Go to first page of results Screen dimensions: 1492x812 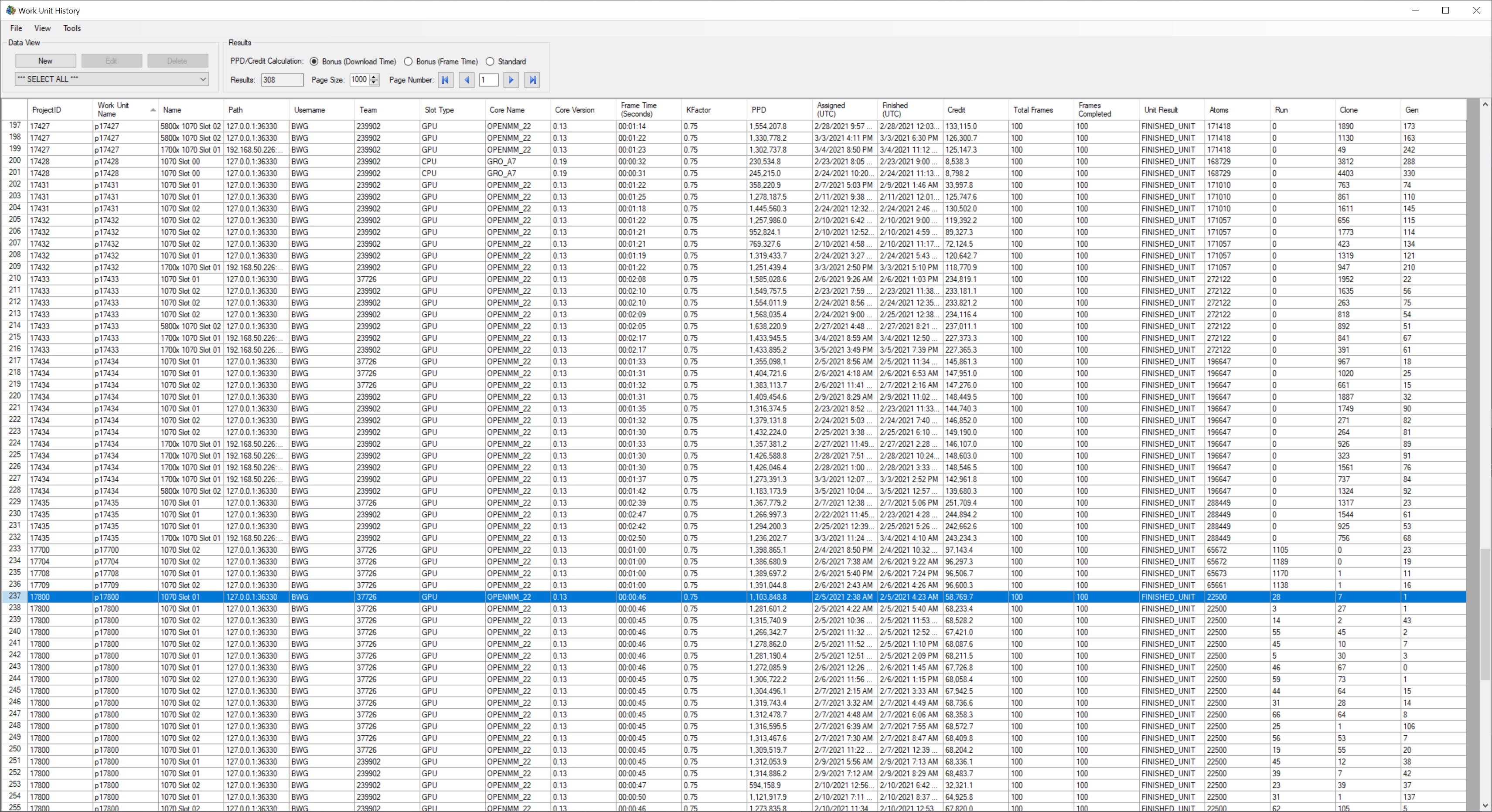pyautogui.click(x=445, y=80)
